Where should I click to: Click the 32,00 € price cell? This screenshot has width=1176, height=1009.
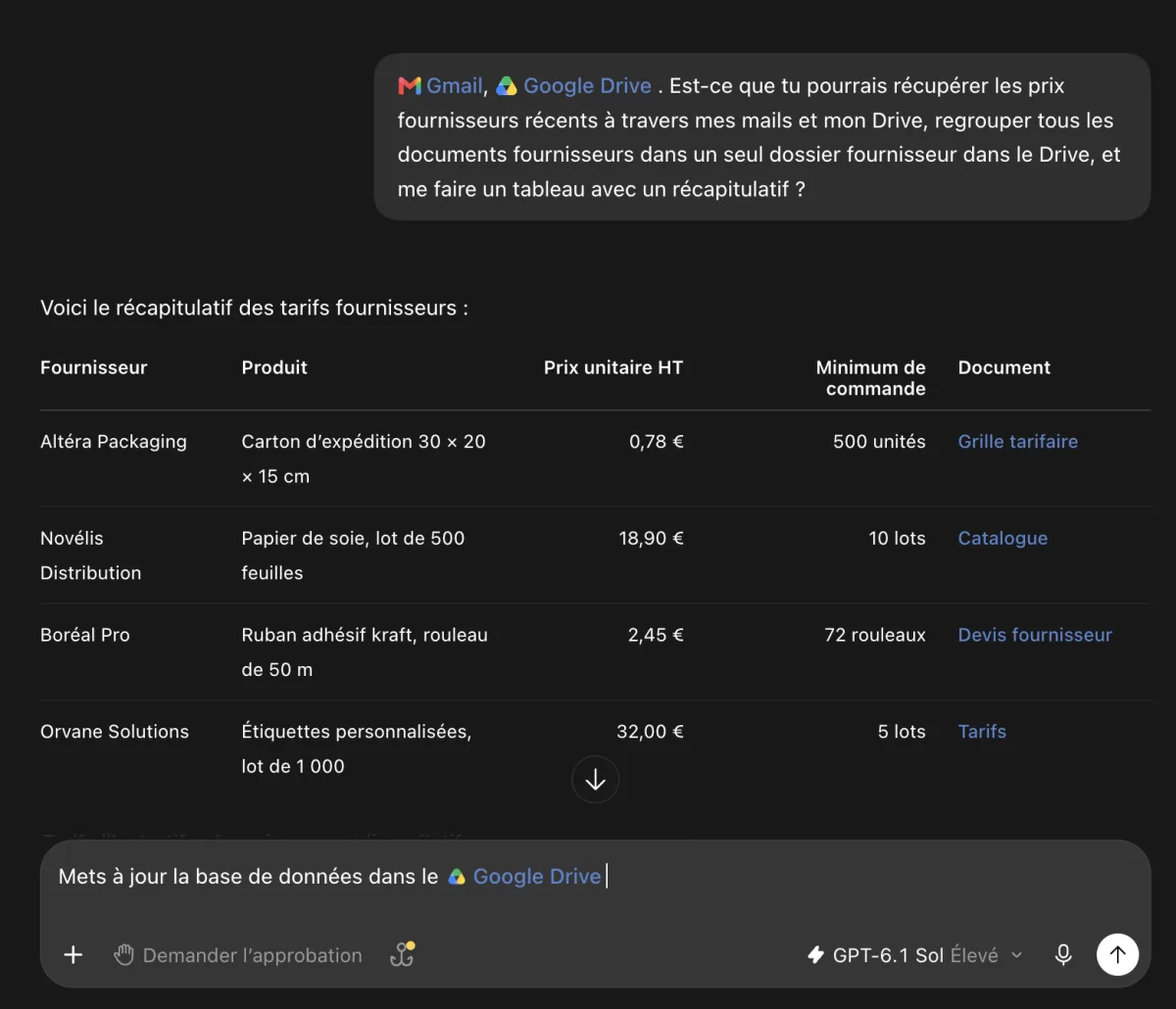tap(650, 732)
